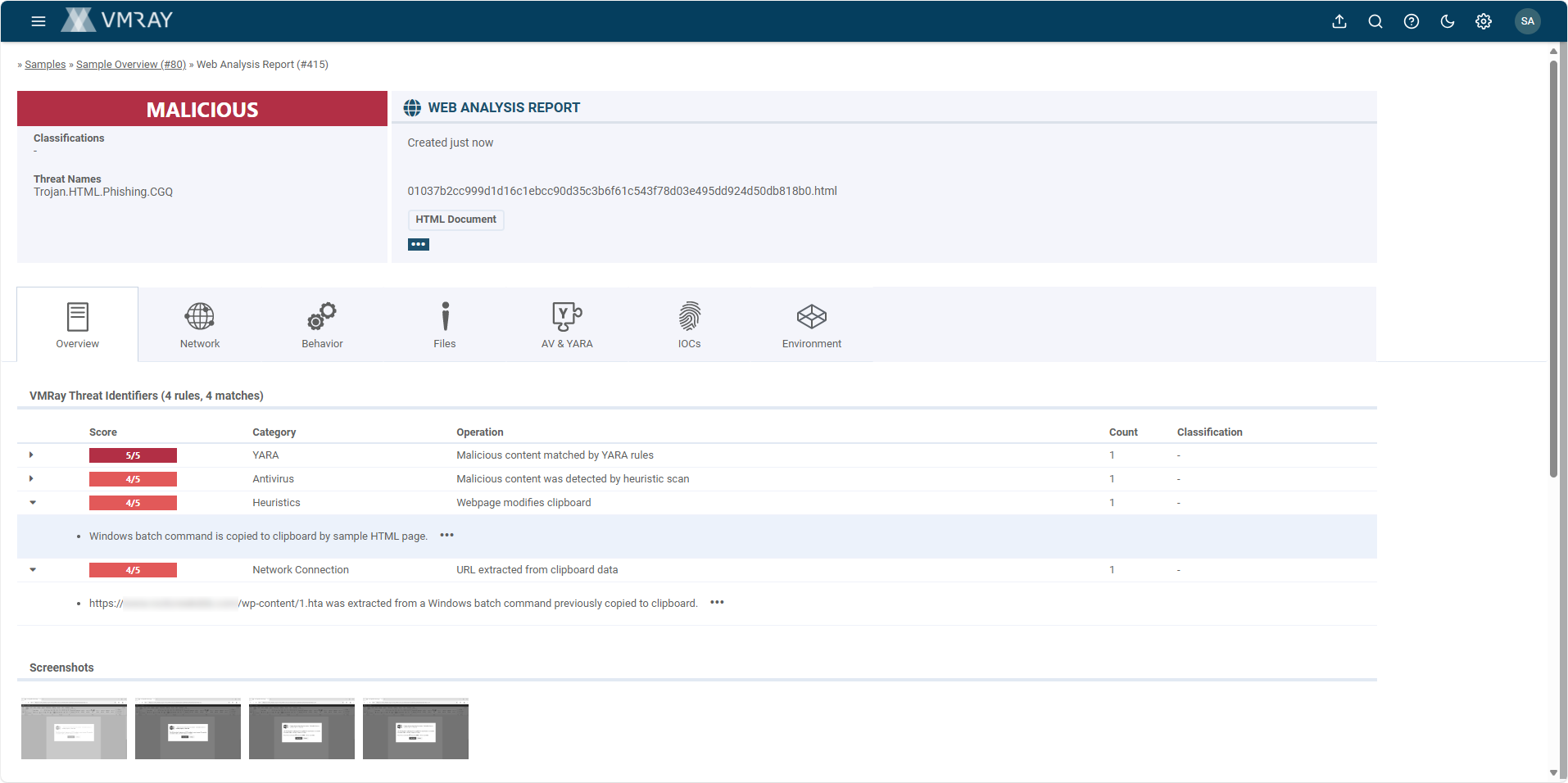Click the Trojan.HTML.Phishing.CGQ threat name

[103, 192]
